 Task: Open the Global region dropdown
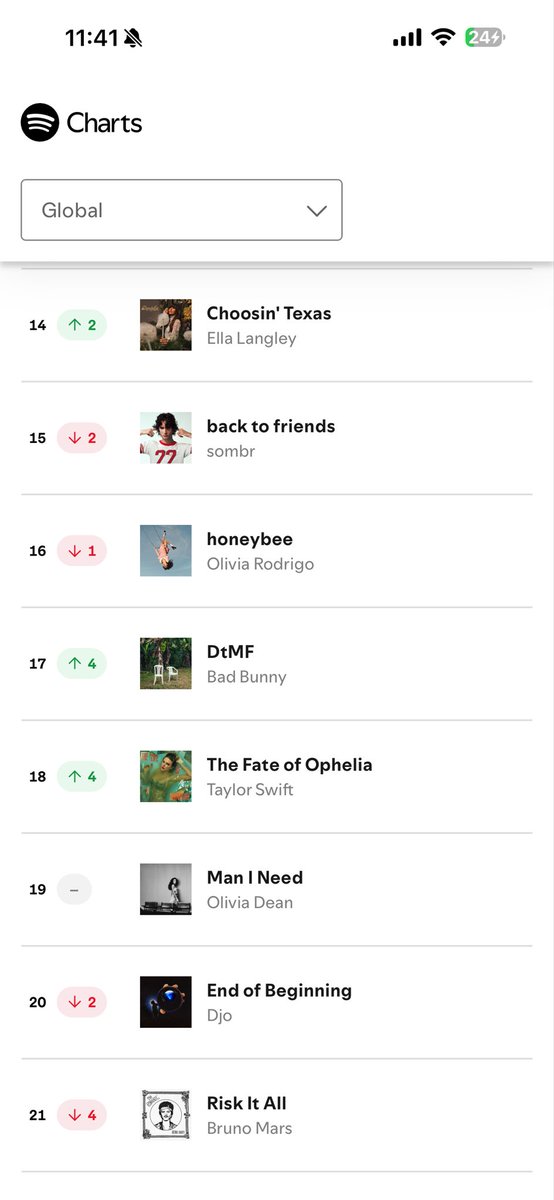pos(182,210)
